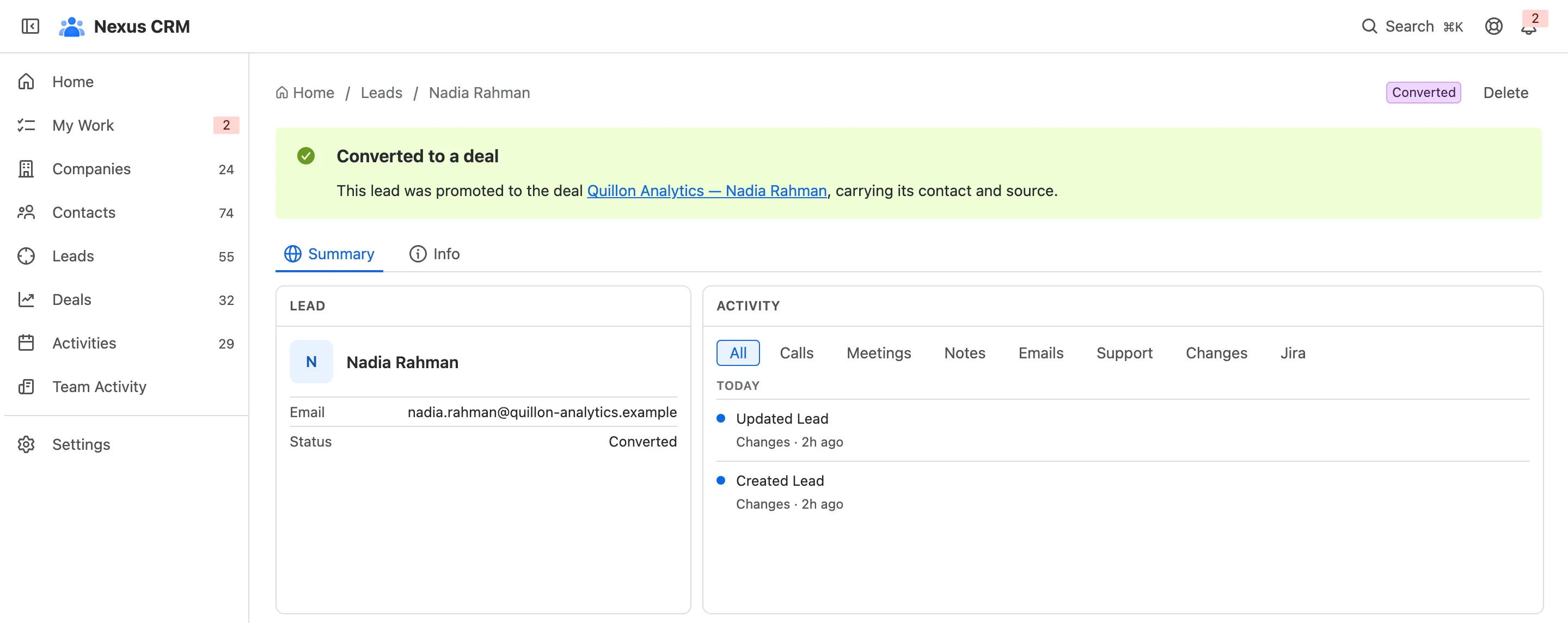Click the Team Activity icon
Screen dimensions: 1568x623
pyautogui.click(x=26, y=386)
